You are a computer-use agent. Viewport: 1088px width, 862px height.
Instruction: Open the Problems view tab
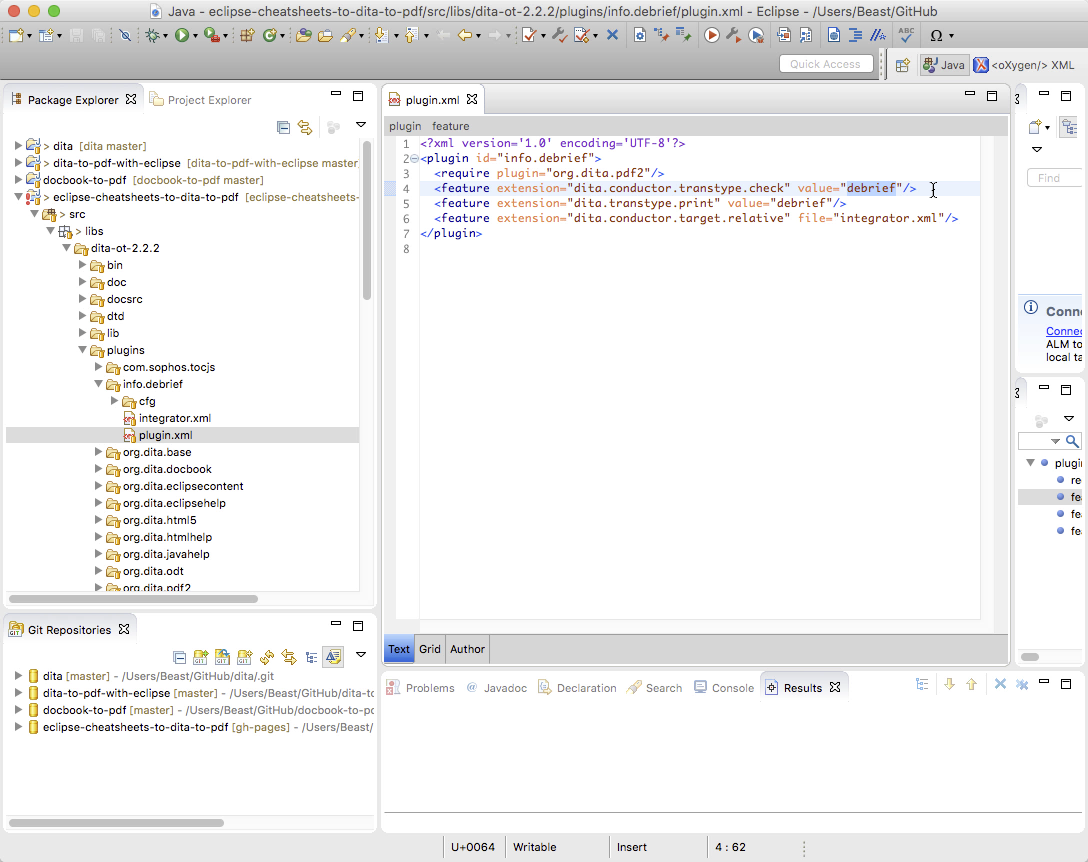[x=420, y=688]
